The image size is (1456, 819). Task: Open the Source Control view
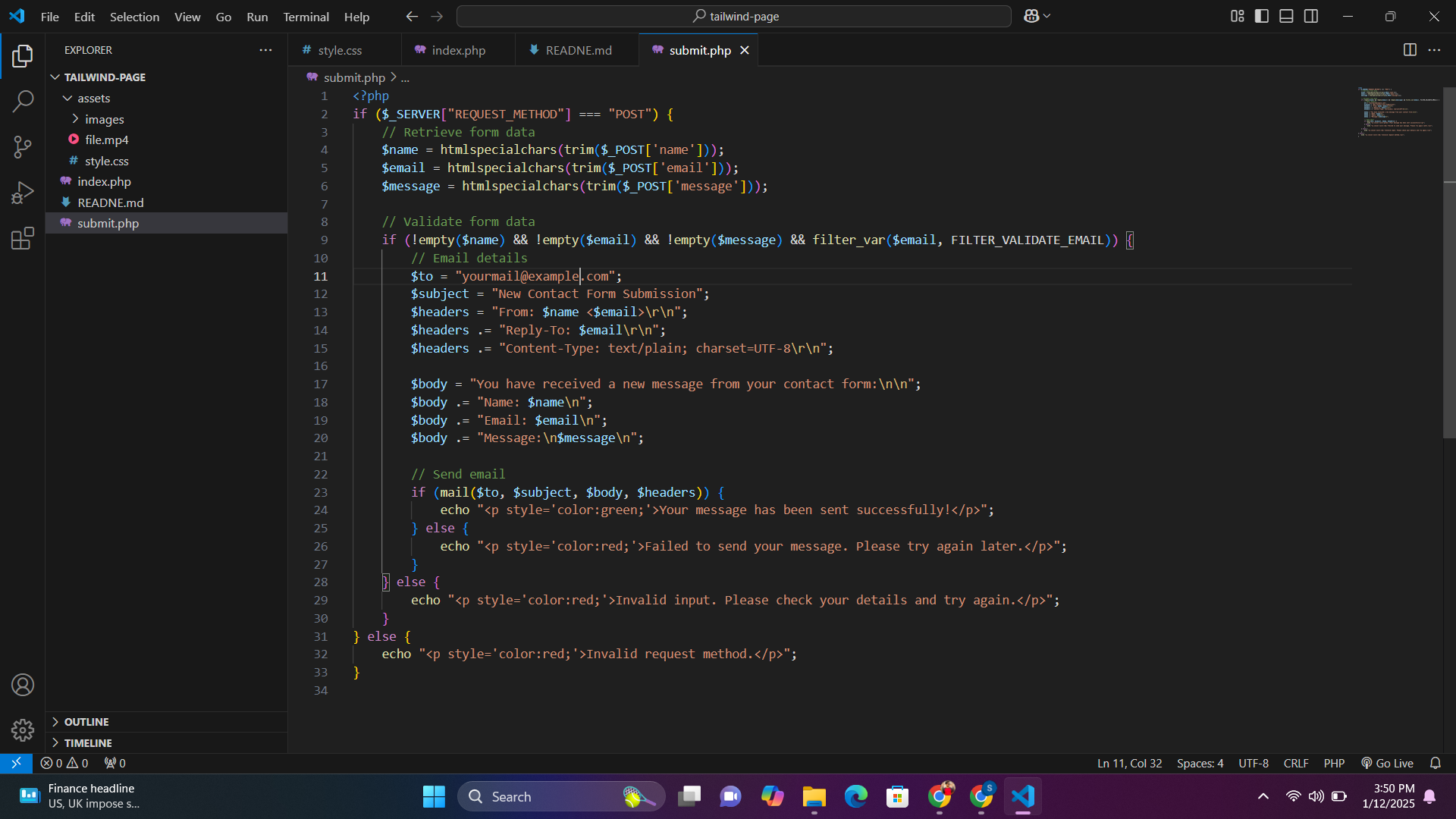pos(23,147)
